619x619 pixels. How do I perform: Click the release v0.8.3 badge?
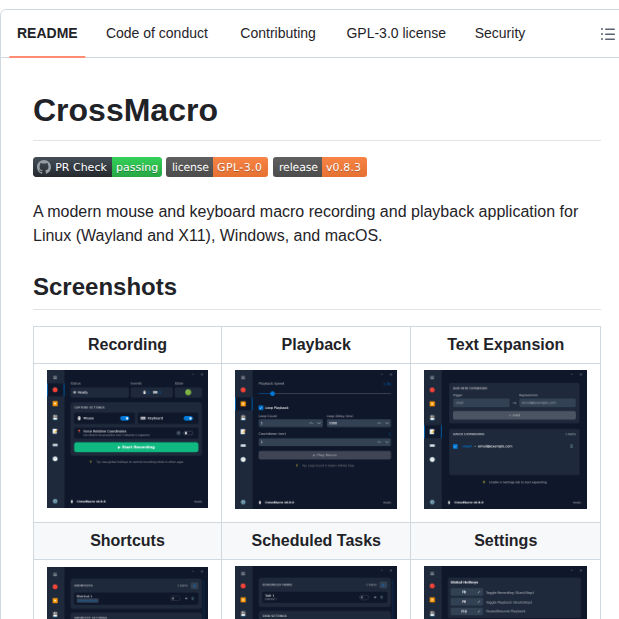pyautogui.click(x=320, y=167)
